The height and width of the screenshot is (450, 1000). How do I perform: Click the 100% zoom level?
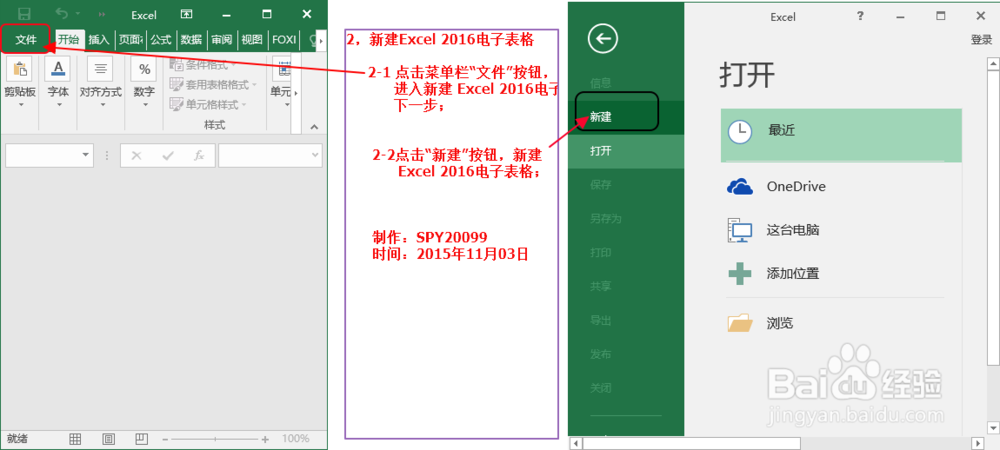295,439
